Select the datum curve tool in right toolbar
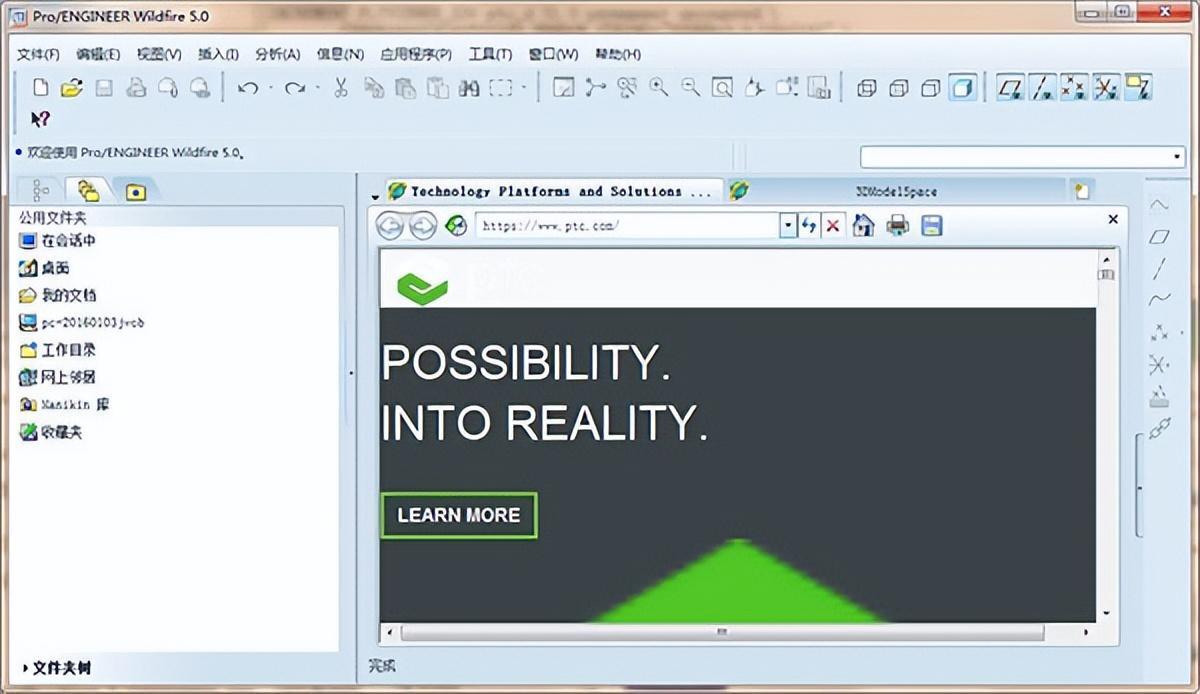The image size is (1200, 694). tap(1159, 299)
